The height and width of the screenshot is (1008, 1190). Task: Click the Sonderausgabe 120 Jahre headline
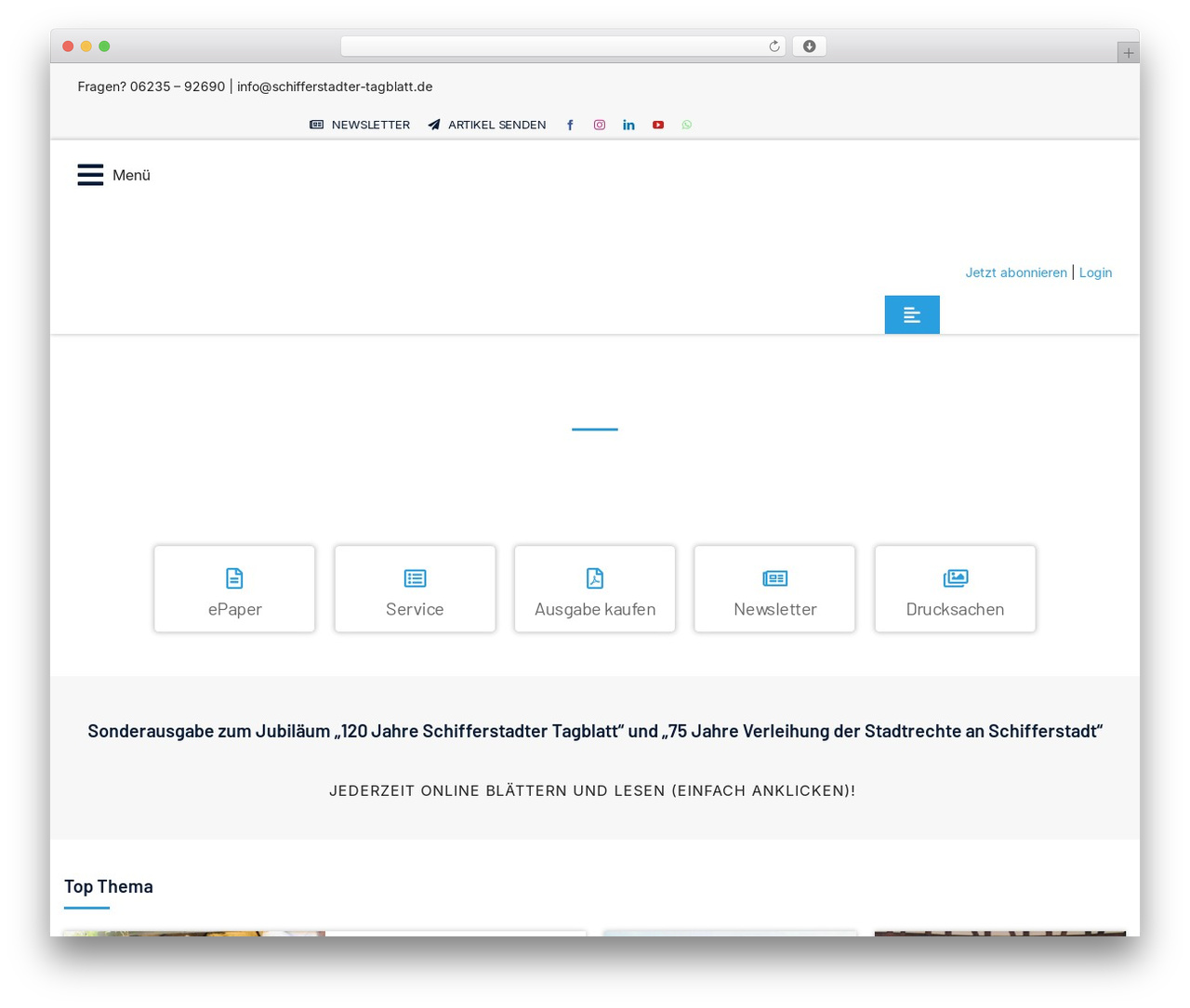(595, 731)
